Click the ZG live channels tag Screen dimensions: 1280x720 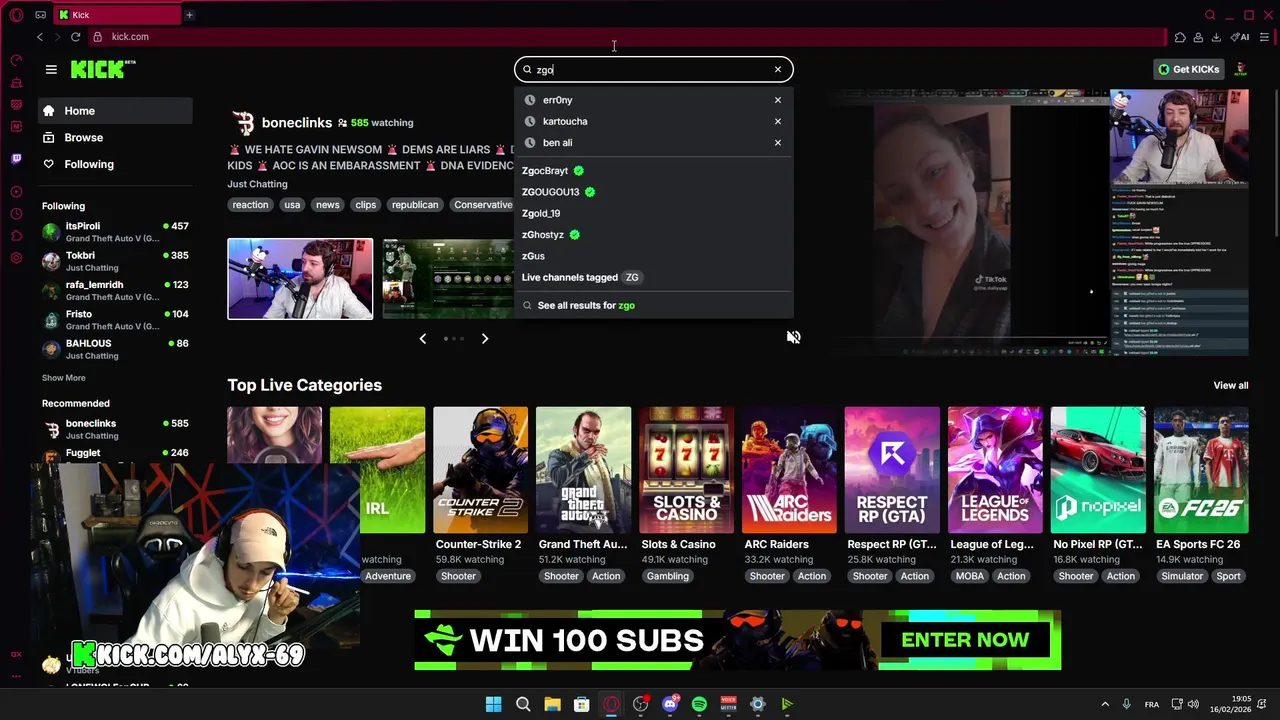(631, 277)
